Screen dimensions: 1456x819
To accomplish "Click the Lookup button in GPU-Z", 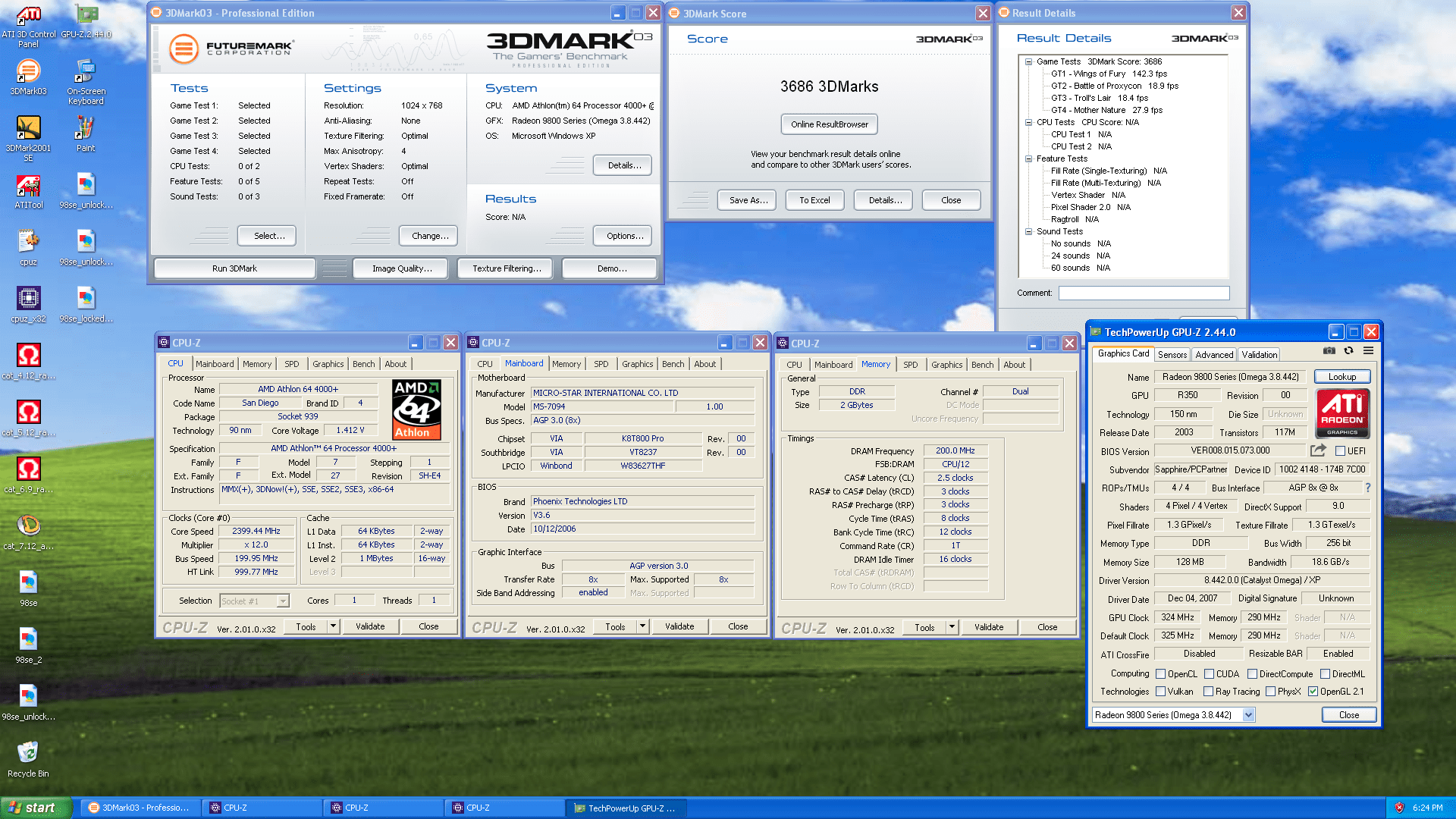I will click(x=1341, y=377).
